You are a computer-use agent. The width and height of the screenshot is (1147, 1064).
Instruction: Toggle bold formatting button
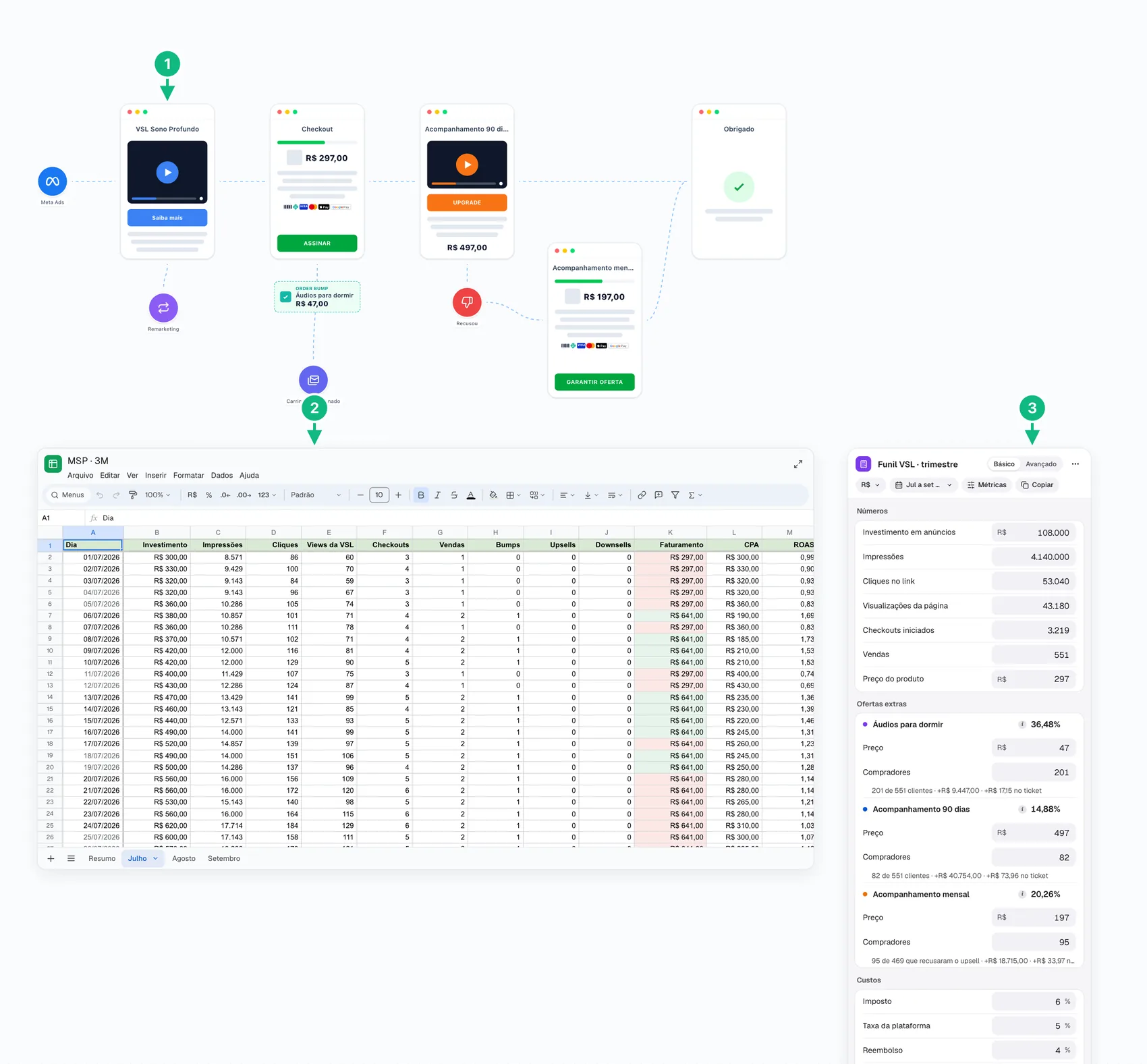[x=421, y=495]
